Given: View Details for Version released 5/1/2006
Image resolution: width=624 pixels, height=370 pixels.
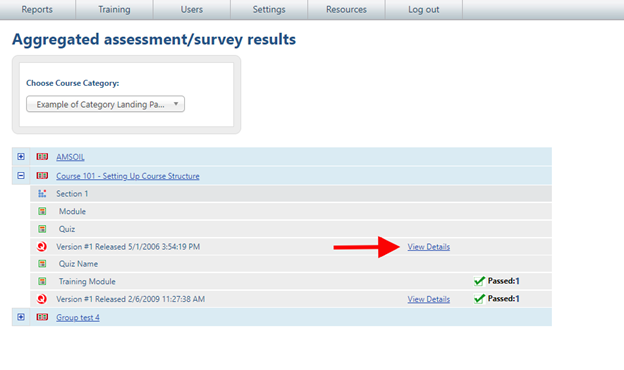Looking at the screenshot, I should pos(429,247).
